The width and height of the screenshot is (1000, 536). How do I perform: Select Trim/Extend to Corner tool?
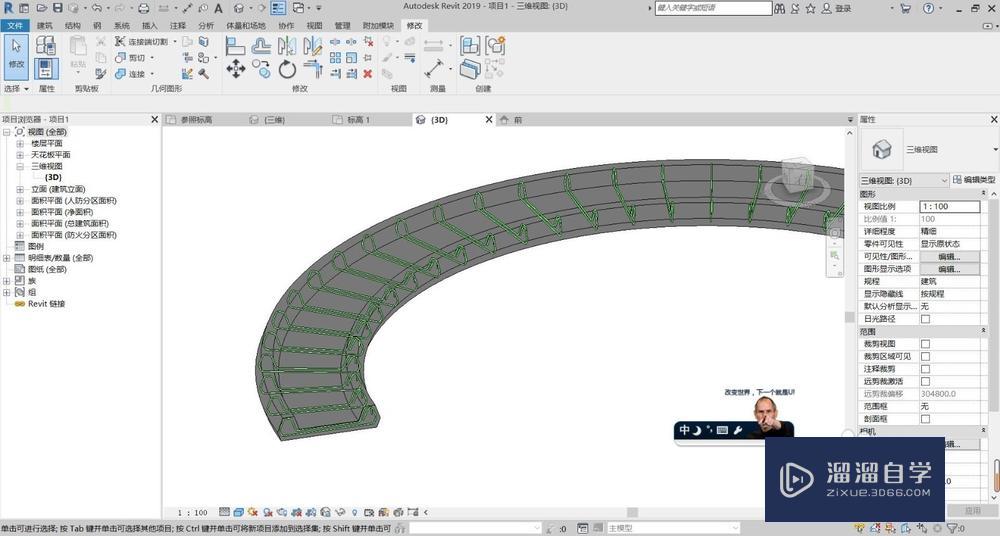pos(312,68)
